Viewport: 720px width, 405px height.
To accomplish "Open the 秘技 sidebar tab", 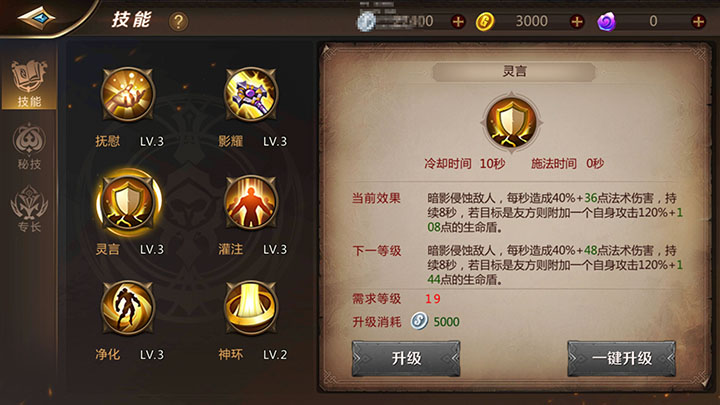I will [29, 146].
